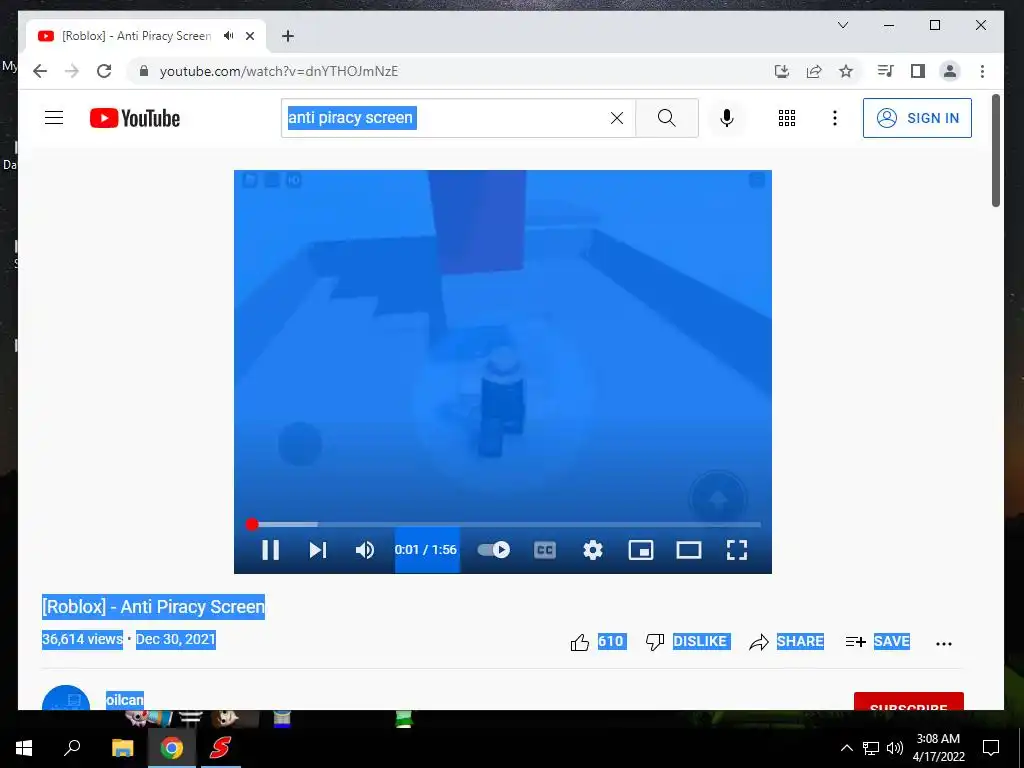1024x768 pixels.
Task: Go forward in Chrome
Action: [x=72, y=71]
